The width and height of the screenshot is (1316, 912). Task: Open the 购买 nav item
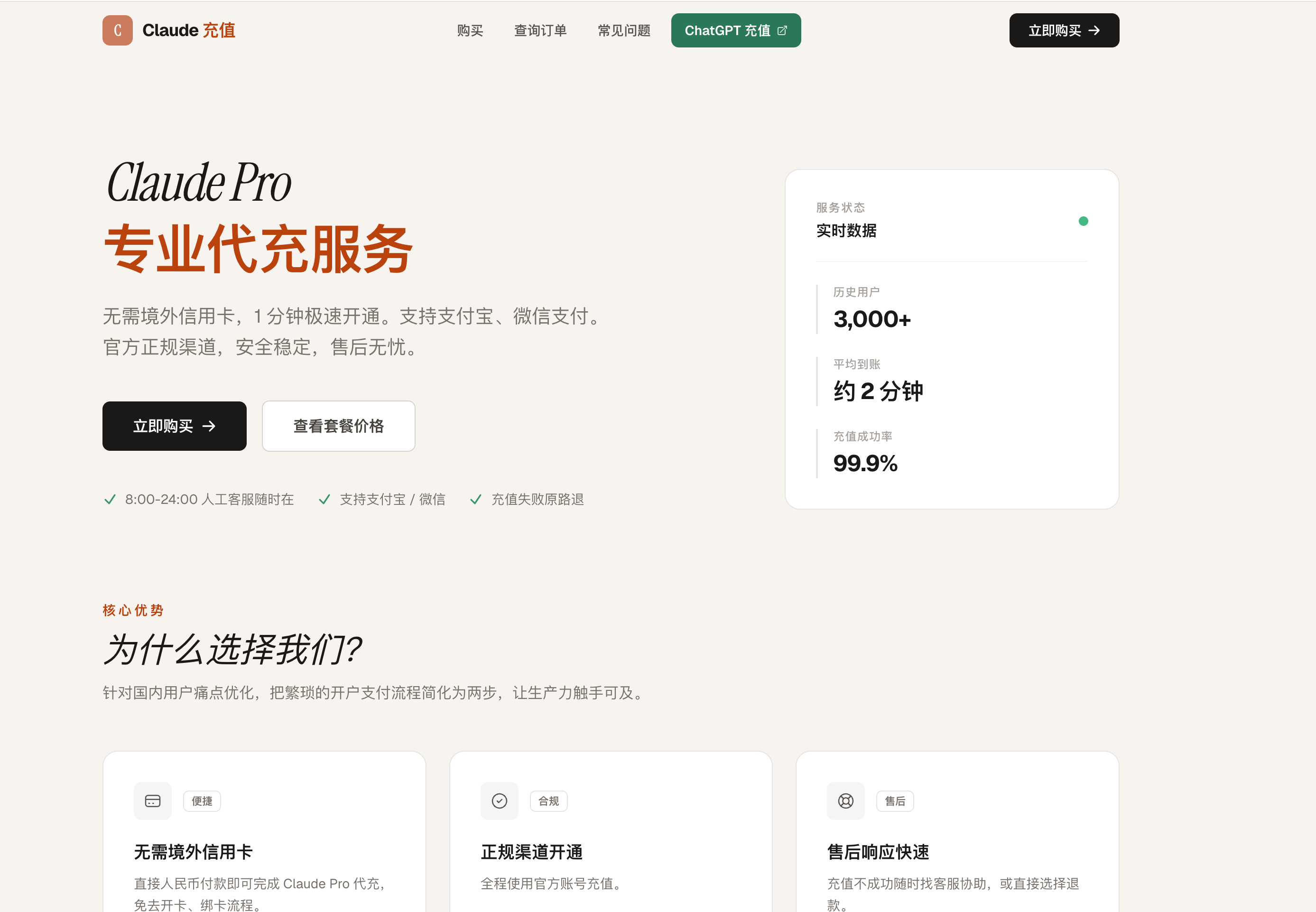click(470, 30)
